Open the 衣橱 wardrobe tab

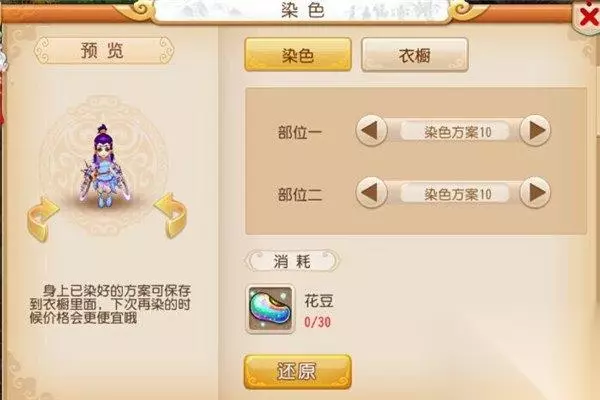point(415,55)
